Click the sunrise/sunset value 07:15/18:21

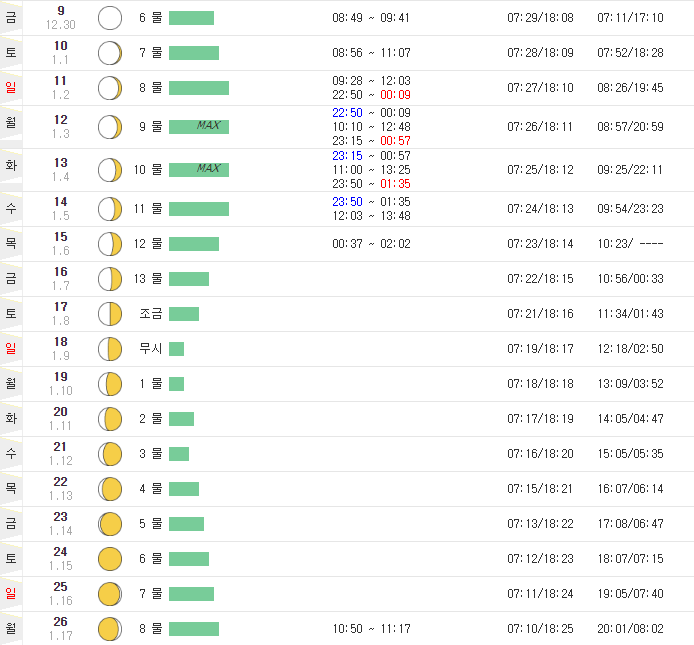540,489
